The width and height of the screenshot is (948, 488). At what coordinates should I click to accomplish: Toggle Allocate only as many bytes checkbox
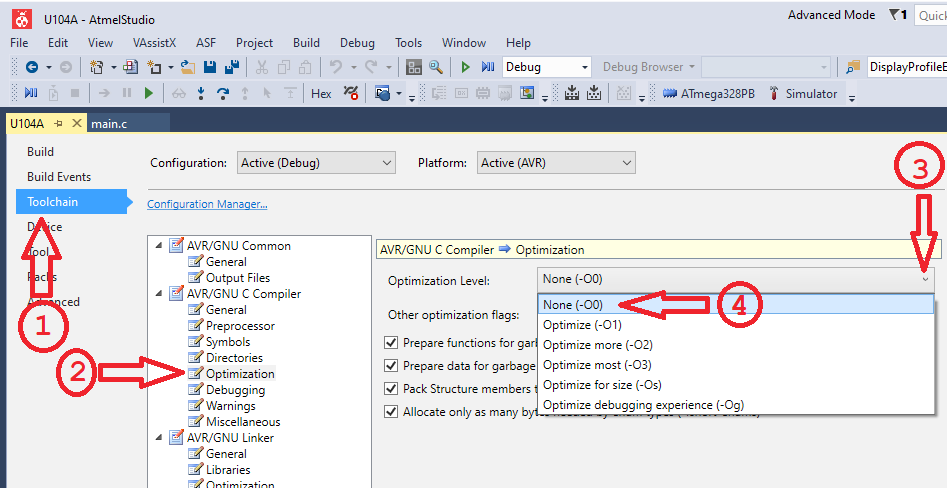click(x=391, y=411)
